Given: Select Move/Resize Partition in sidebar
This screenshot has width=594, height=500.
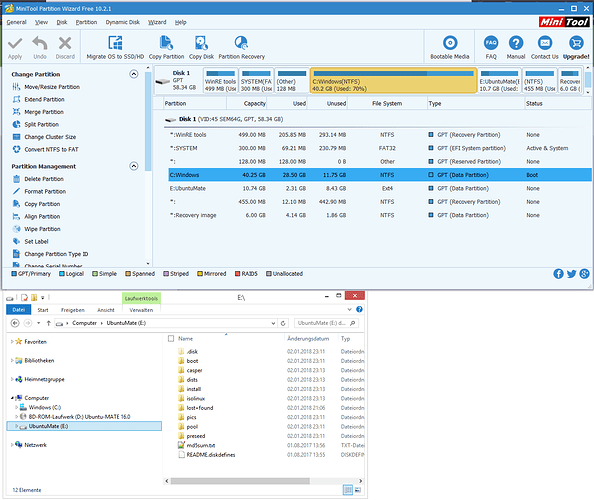Looking at the screenshot, I should pos(52,87).
